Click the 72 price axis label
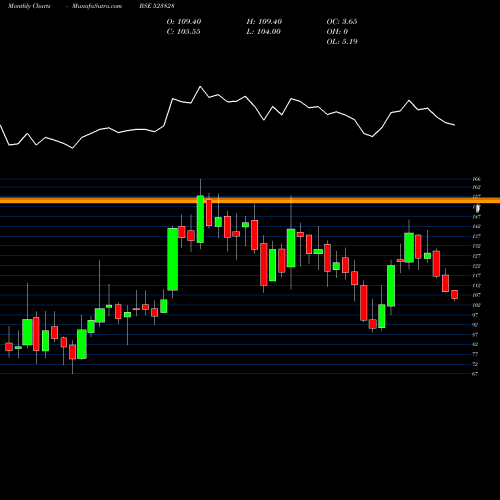The height and width of the screenshot is (500, 500). point(475,364)
